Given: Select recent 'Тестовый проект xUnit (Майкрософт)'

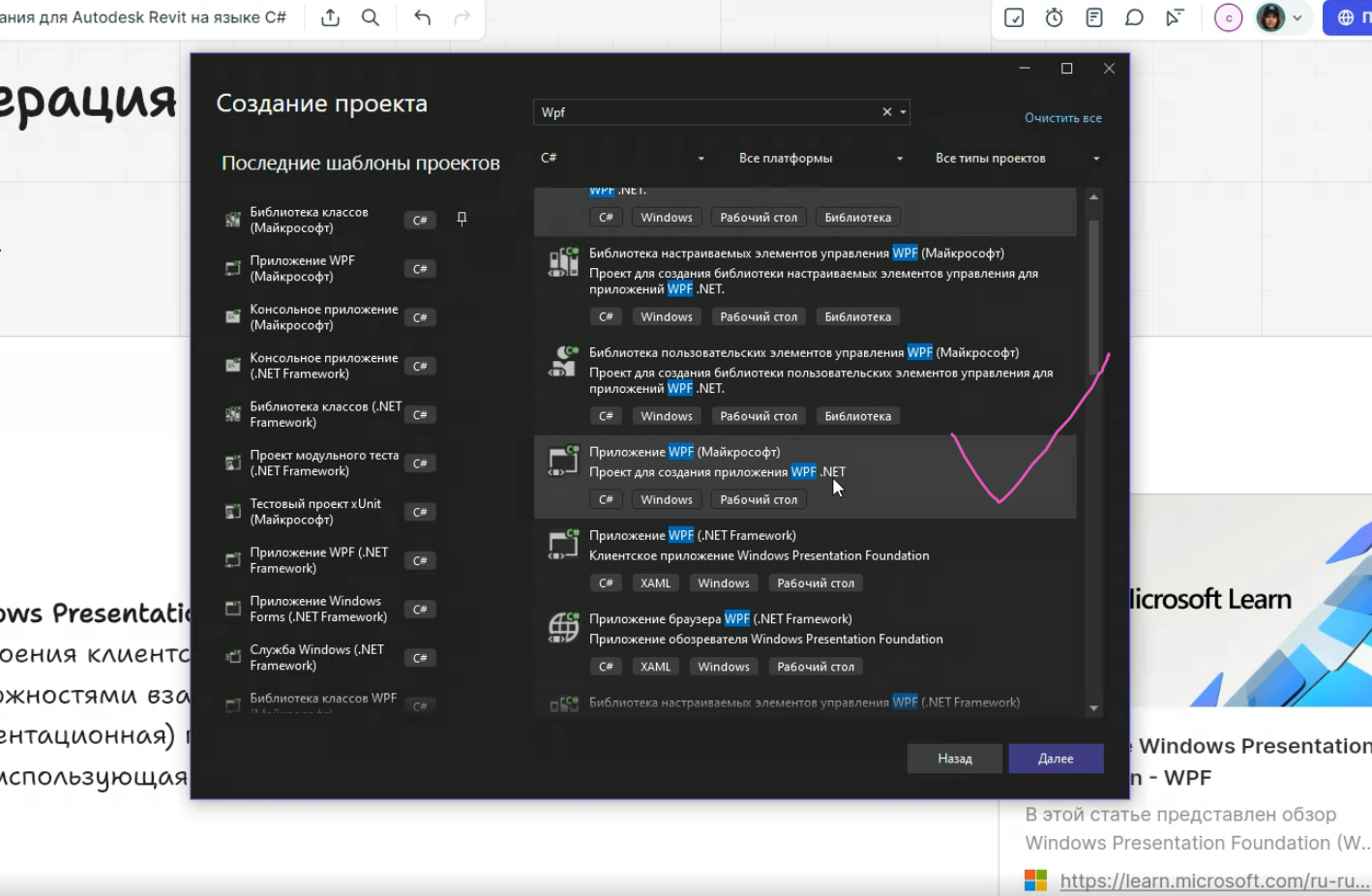Looking at the screenshot, I should click(x=329, y=512).
